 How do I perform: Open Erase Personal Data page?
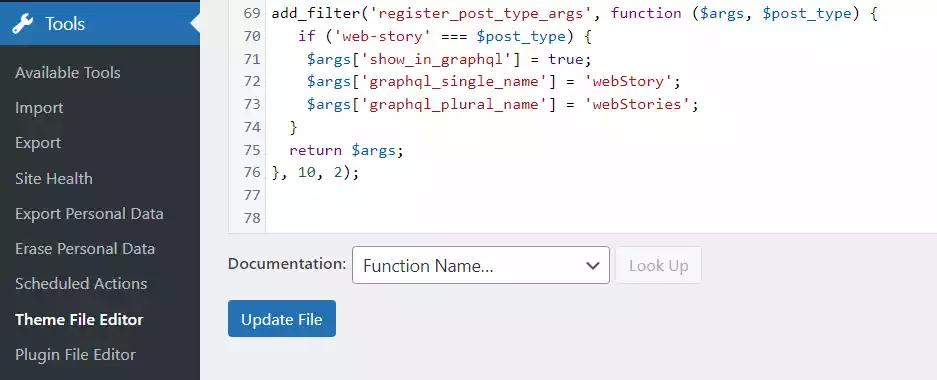pyautogui.click(x=85, y=249)
